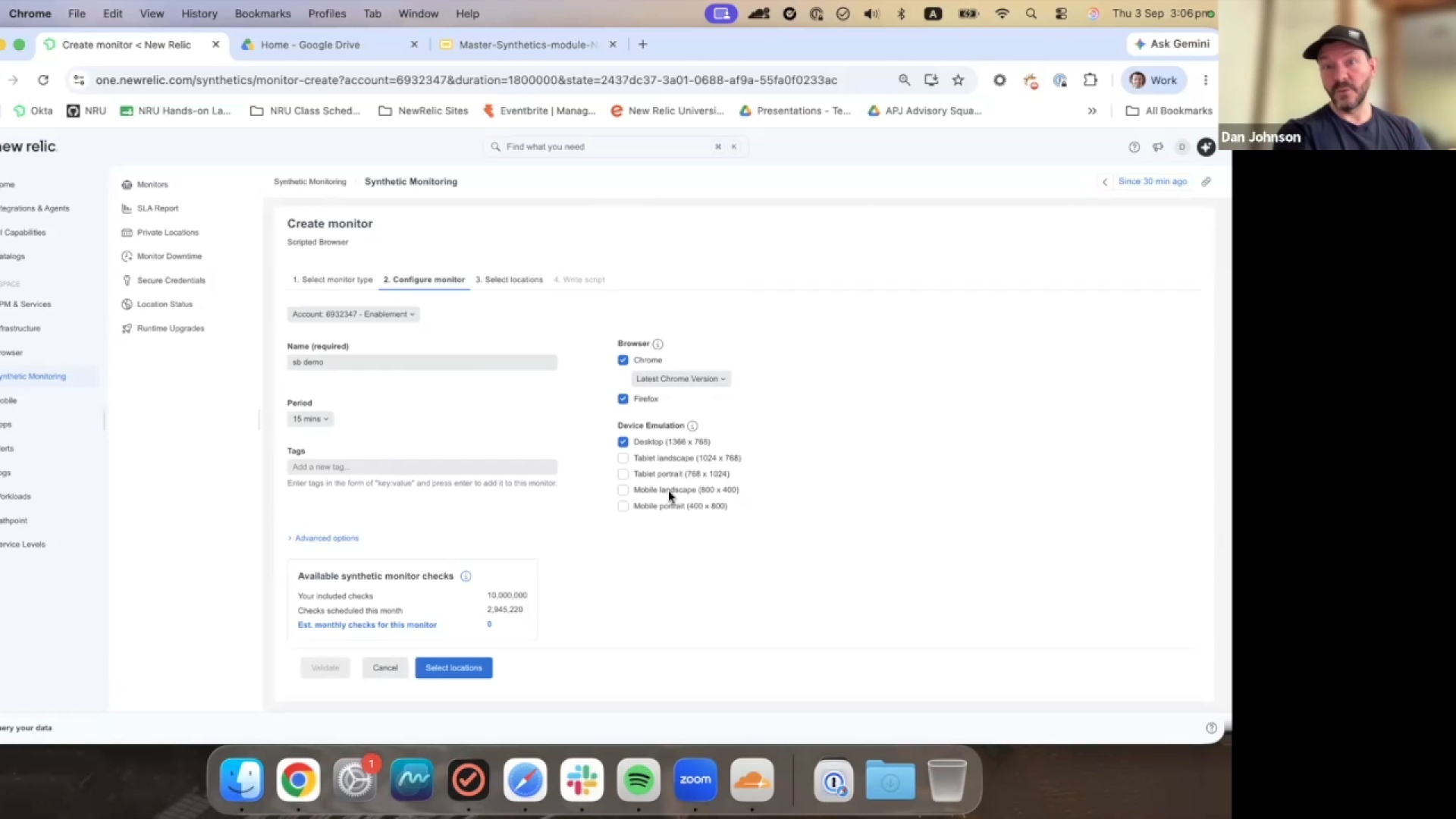Screen dimensions: 1456x819
Task: Open the Chrome three-dot menu
Action: click(x=1206, y=80)
